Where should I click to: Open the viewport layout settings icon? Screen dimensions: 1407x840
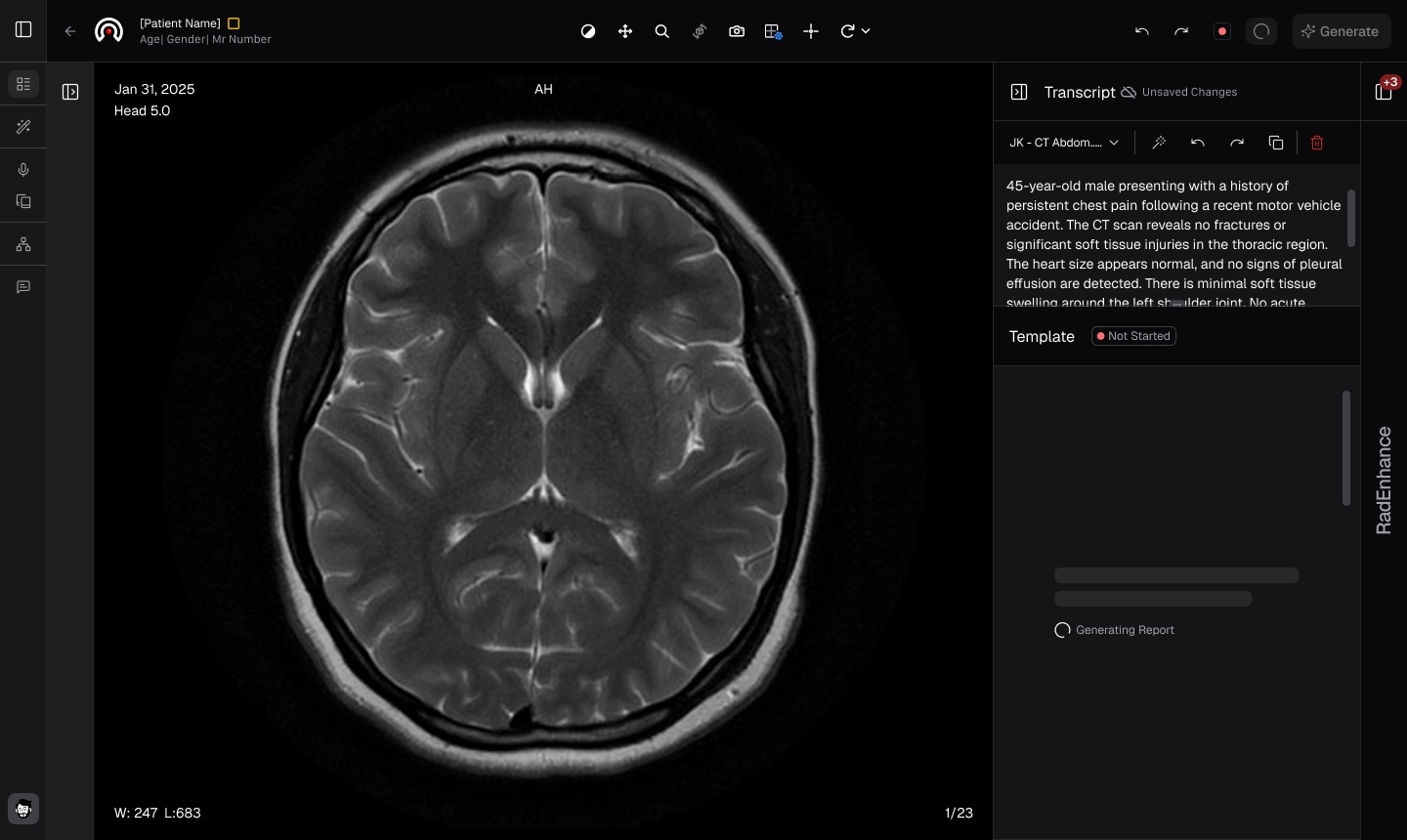coord(774,31)
